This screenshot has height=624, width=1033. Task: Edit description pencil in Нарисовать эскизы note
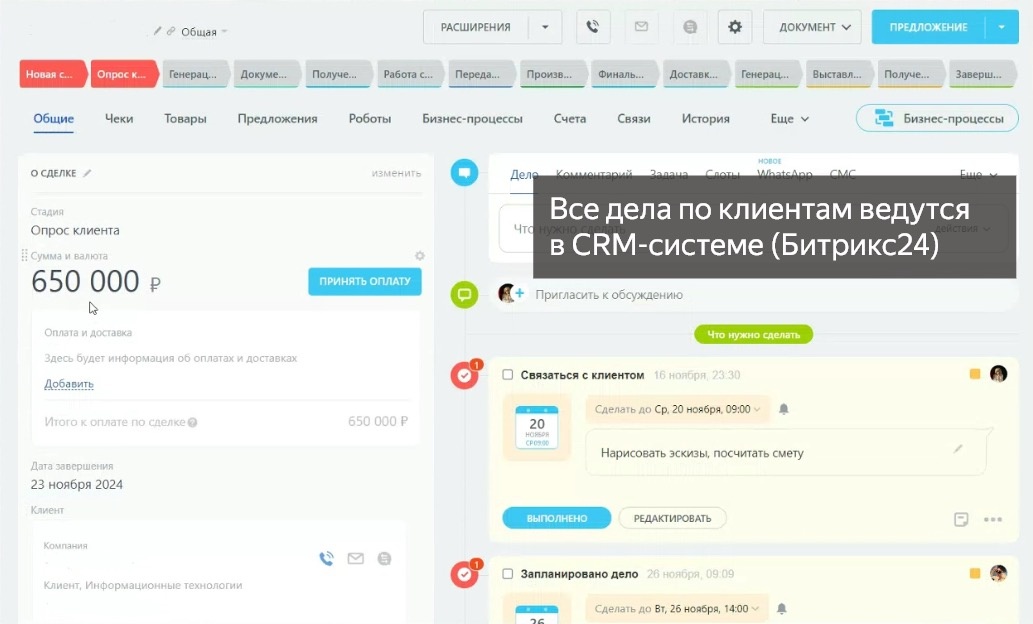pyautogui.click(x=958, y=449)
